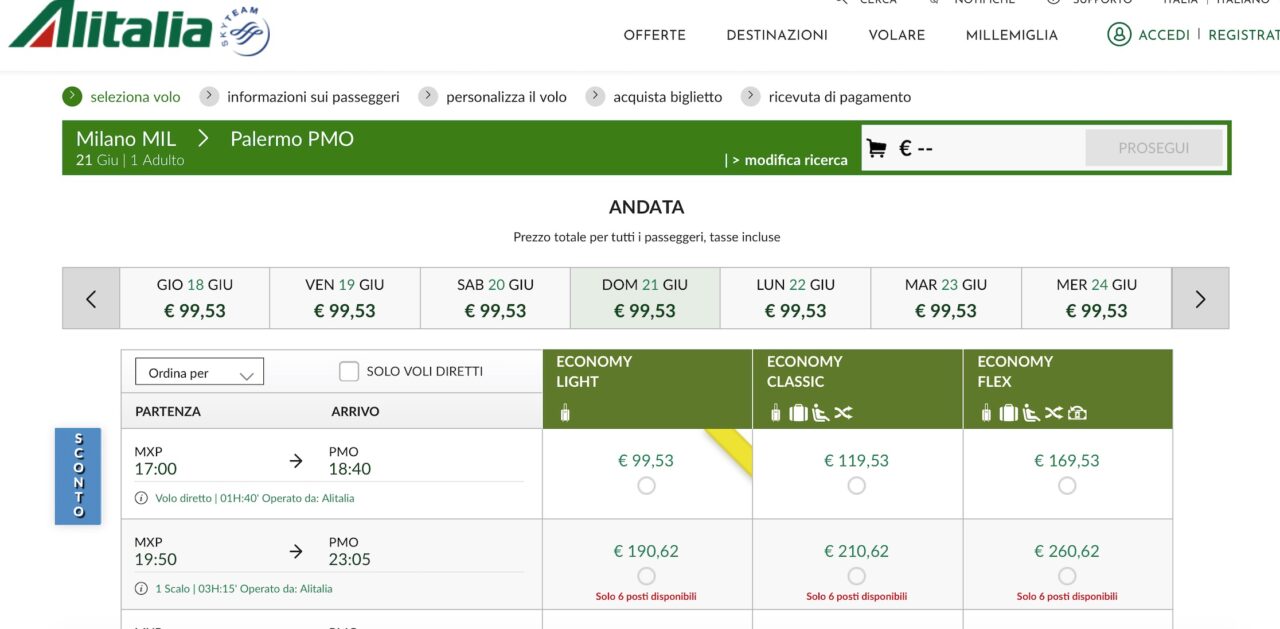Viewport: 1280px width, 629px height.
Task: Select the €260,62 Economy Flex fare
Action: 1067,576
